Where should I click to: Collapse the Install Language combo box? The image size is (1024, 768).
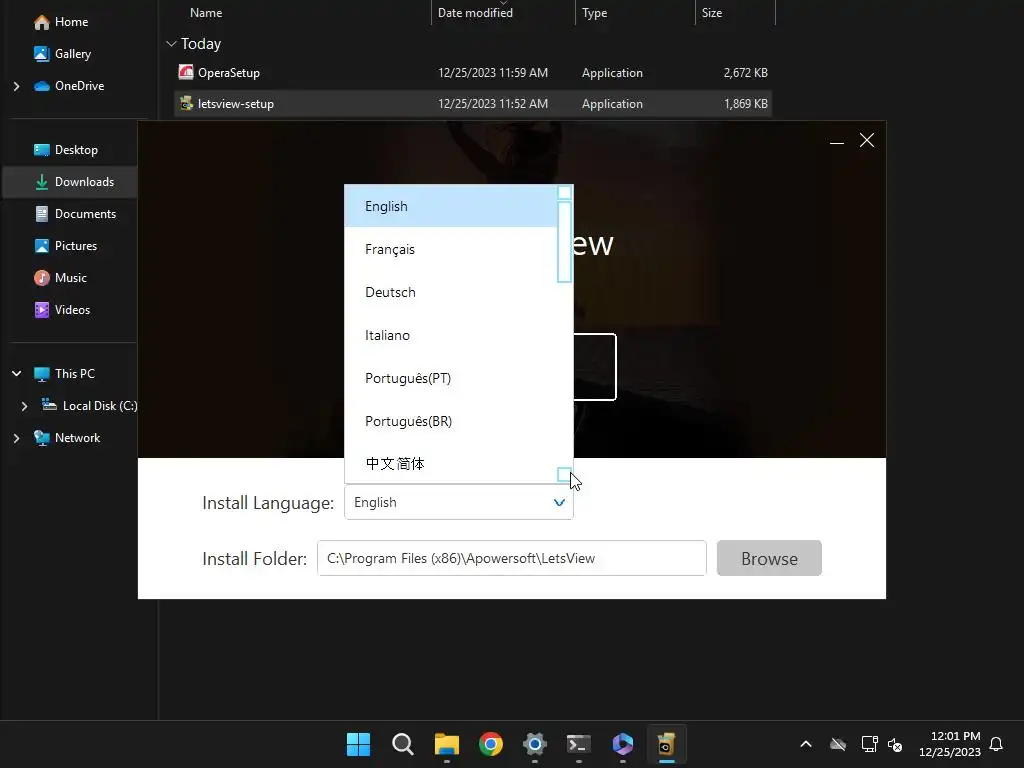[x=559, y=502]
